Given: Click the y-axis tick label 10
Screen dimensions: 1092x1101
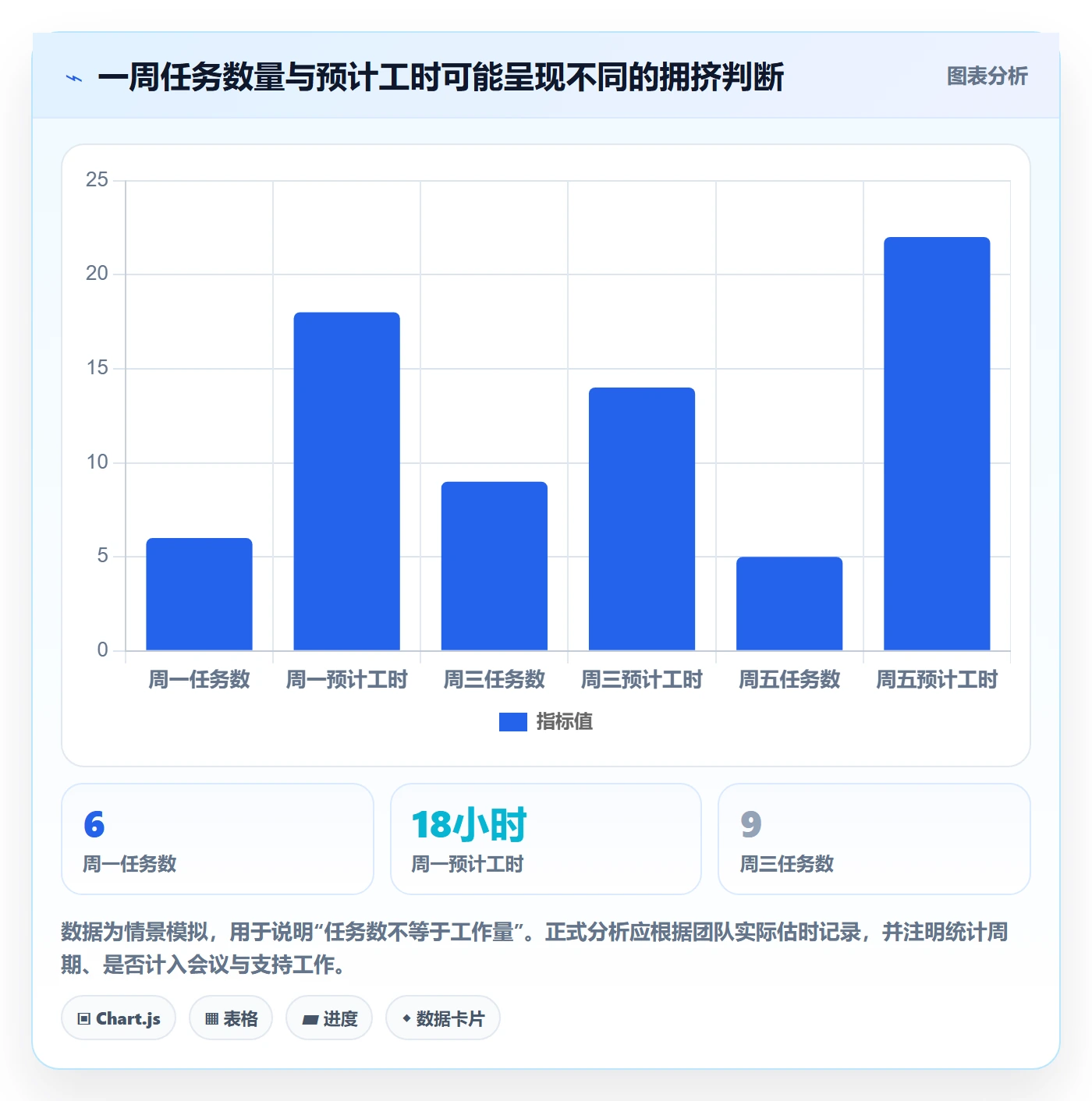Looking at the screenshot, I should (x=97, y=462).
